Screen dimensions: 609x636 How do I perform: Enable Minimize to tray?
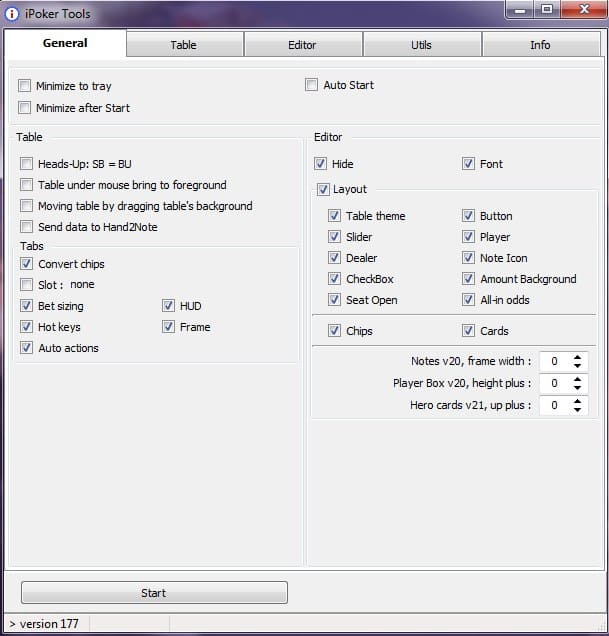click(24, 86)
